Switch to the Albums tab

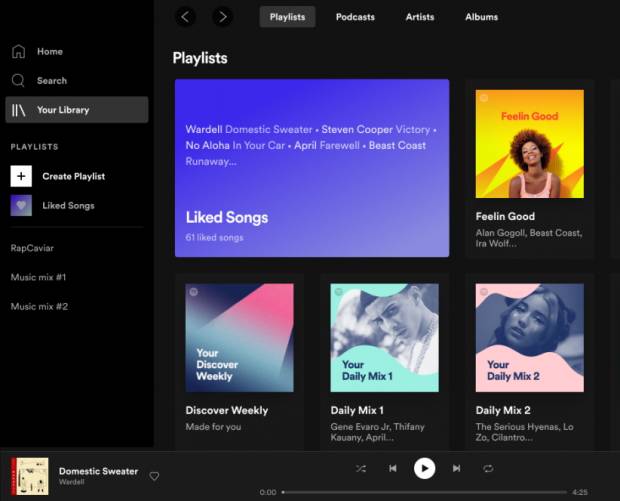(482, 17)
